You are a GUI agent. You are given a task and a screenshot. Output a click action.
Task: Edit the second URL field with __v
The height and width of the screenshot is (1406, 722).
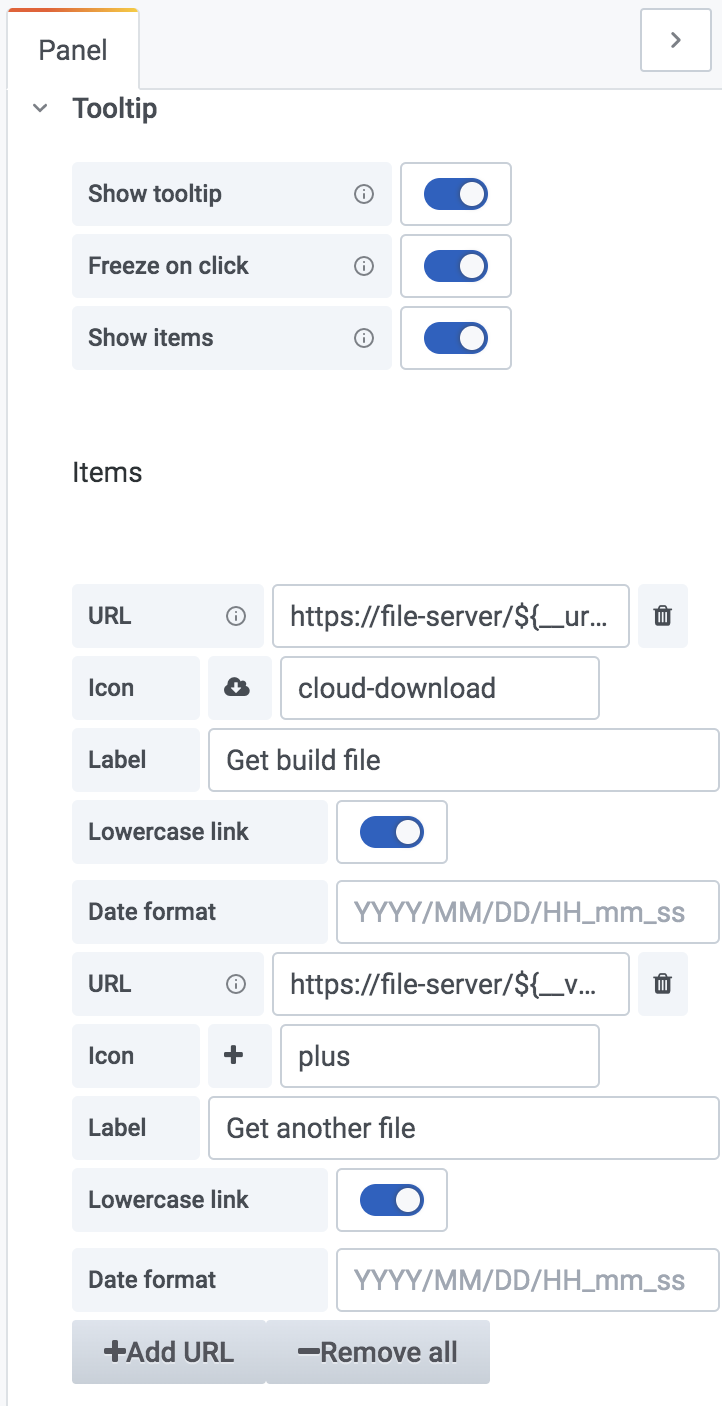(x=451, y=984)
